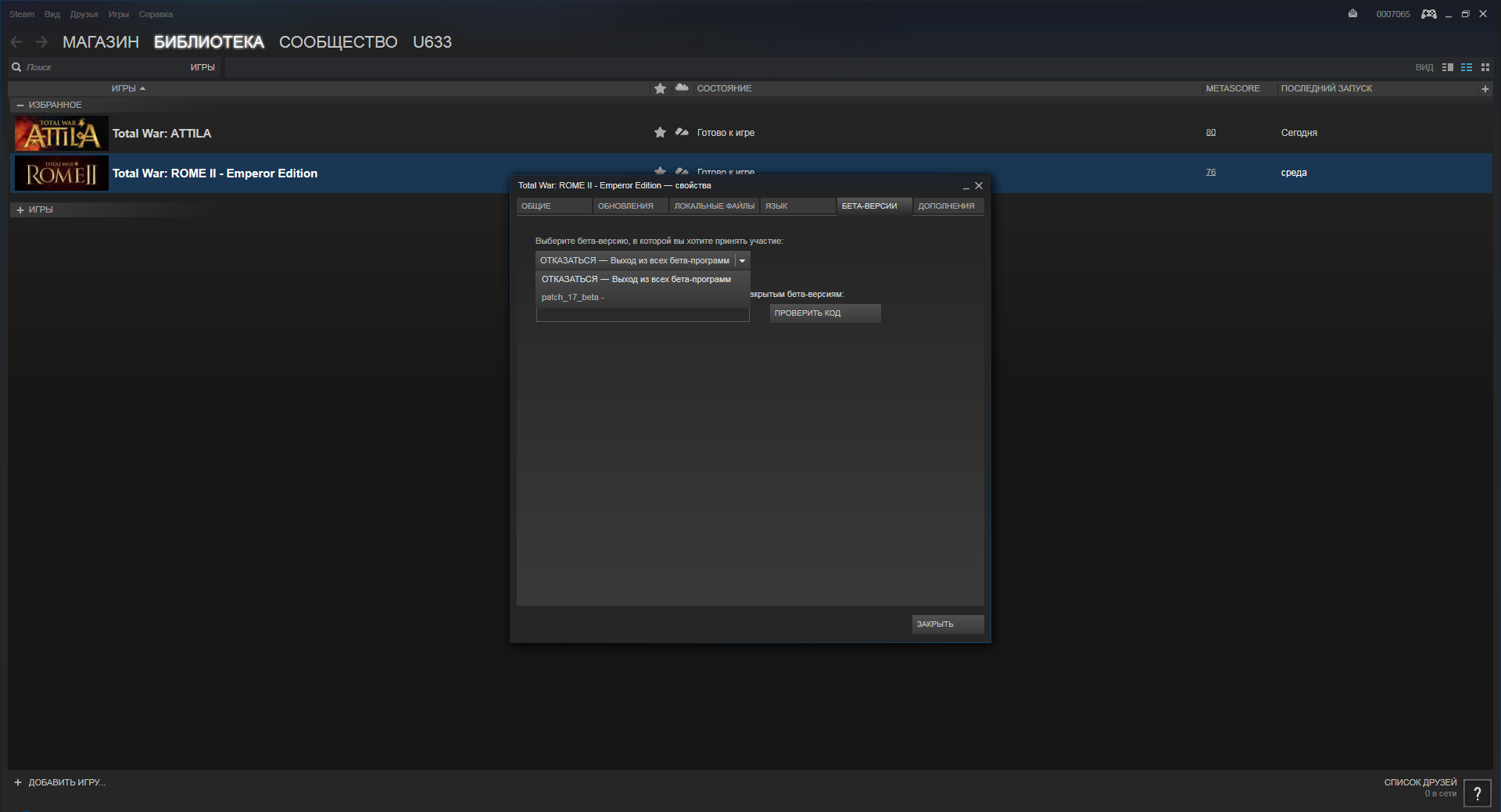Open U633 profile section
This screenshot has width=1501, height=812.
(x=432, y=42)
